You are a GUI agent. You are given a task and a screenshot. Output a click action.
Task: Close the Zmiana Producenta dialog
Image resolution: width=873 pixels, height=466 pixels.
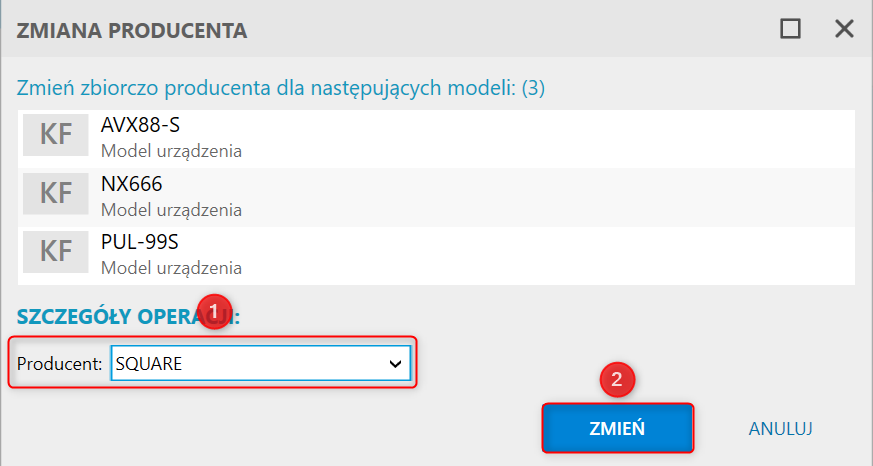coord(844,28)
